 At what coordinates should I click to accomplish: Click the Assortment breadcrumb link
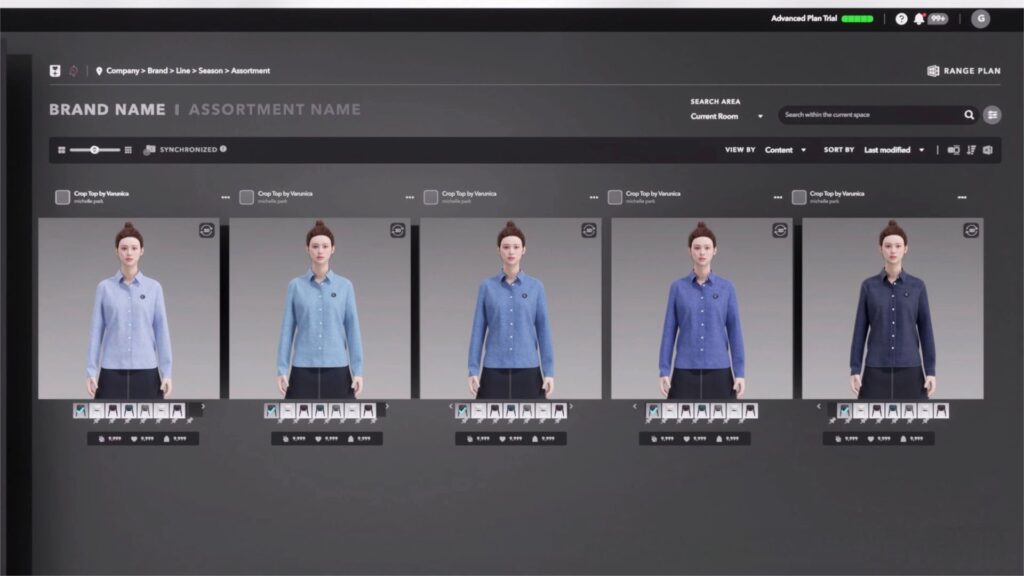(x=250, y=71)
